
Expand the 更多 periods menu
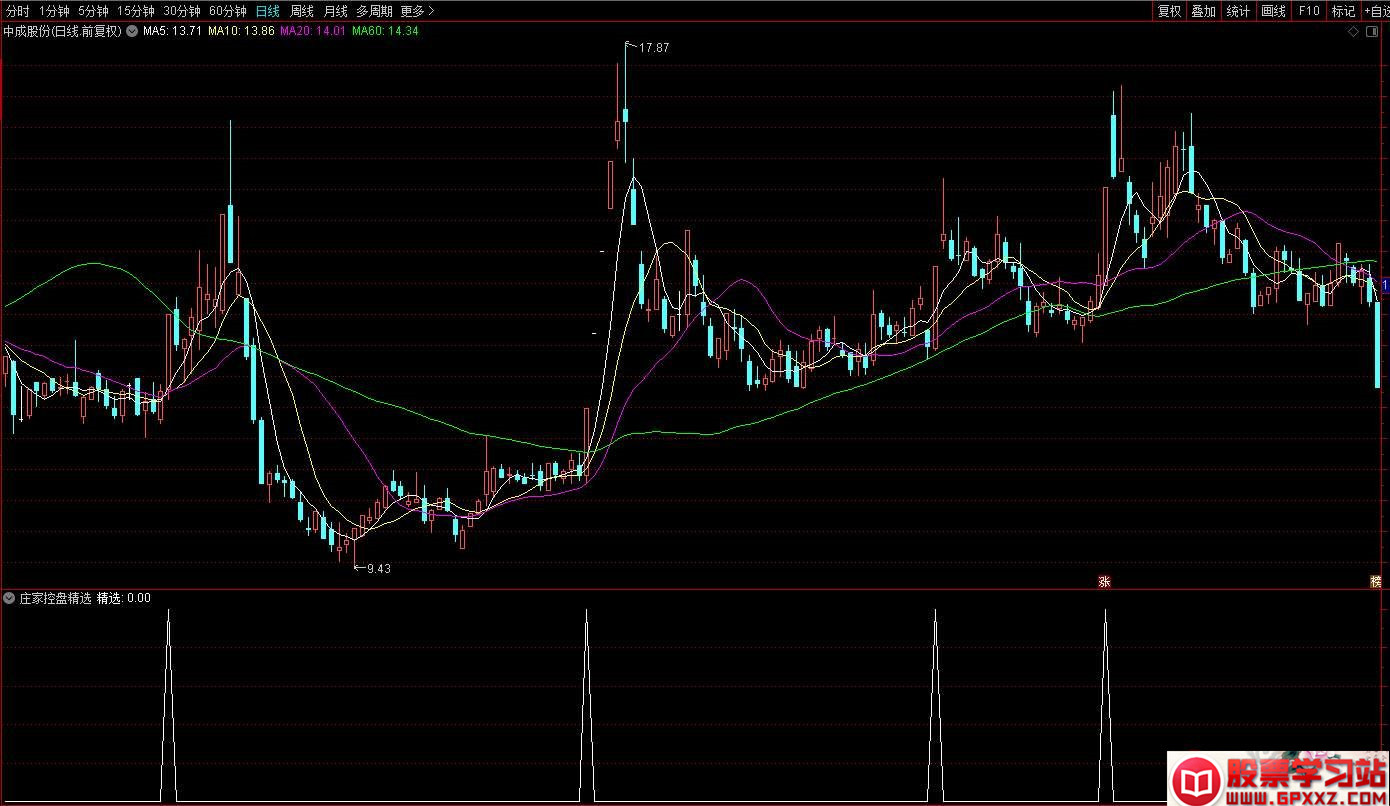(x=417, y=11)
